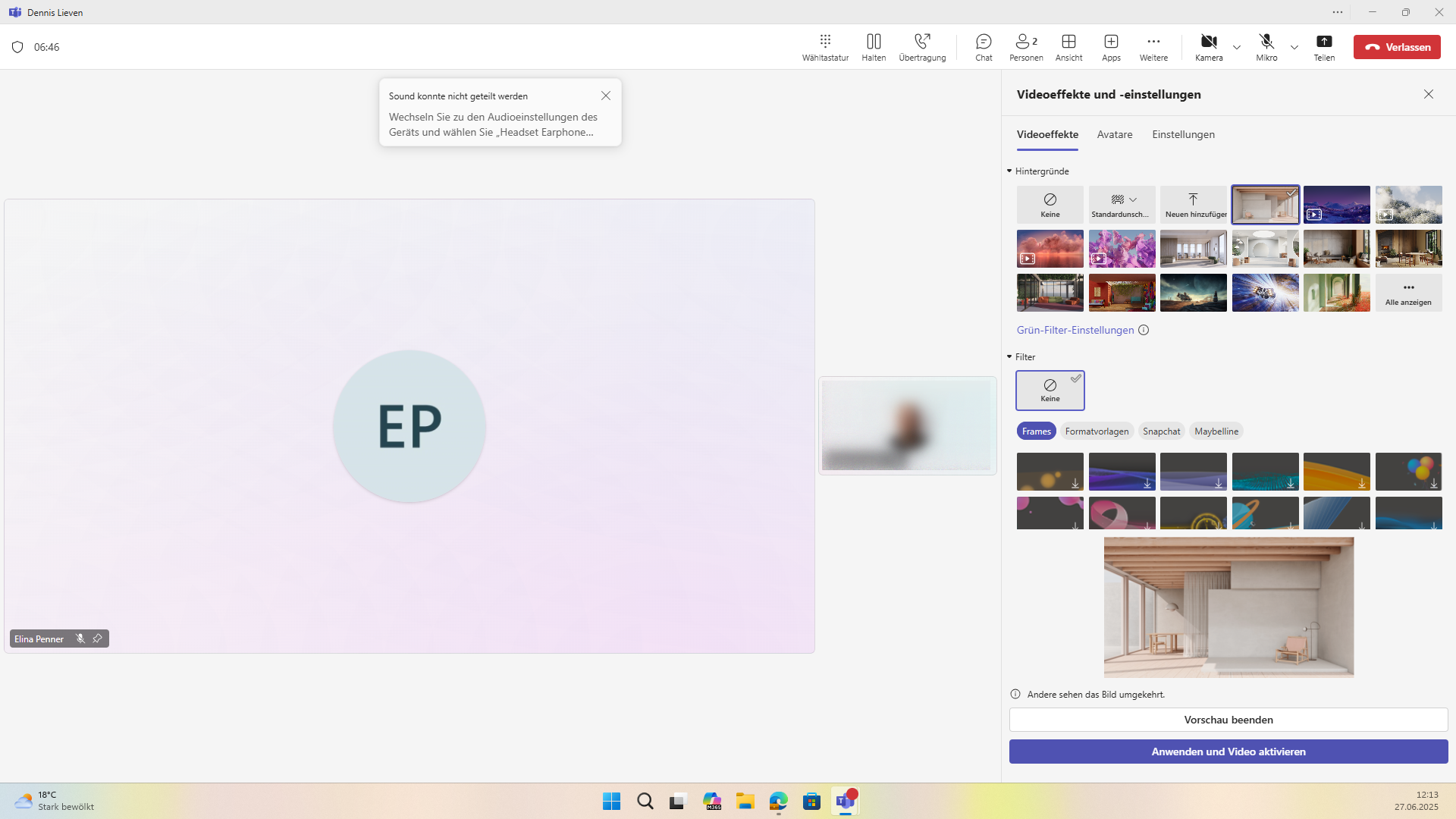Open Grün-Filter-Einstellungen link
Viewport: 1456px width, 819px height.
pos(1075,330)
